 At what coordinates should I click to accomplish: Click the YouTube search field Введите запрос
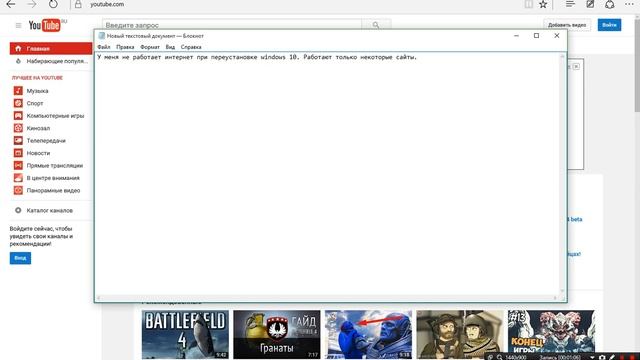(x=231, y=25)
